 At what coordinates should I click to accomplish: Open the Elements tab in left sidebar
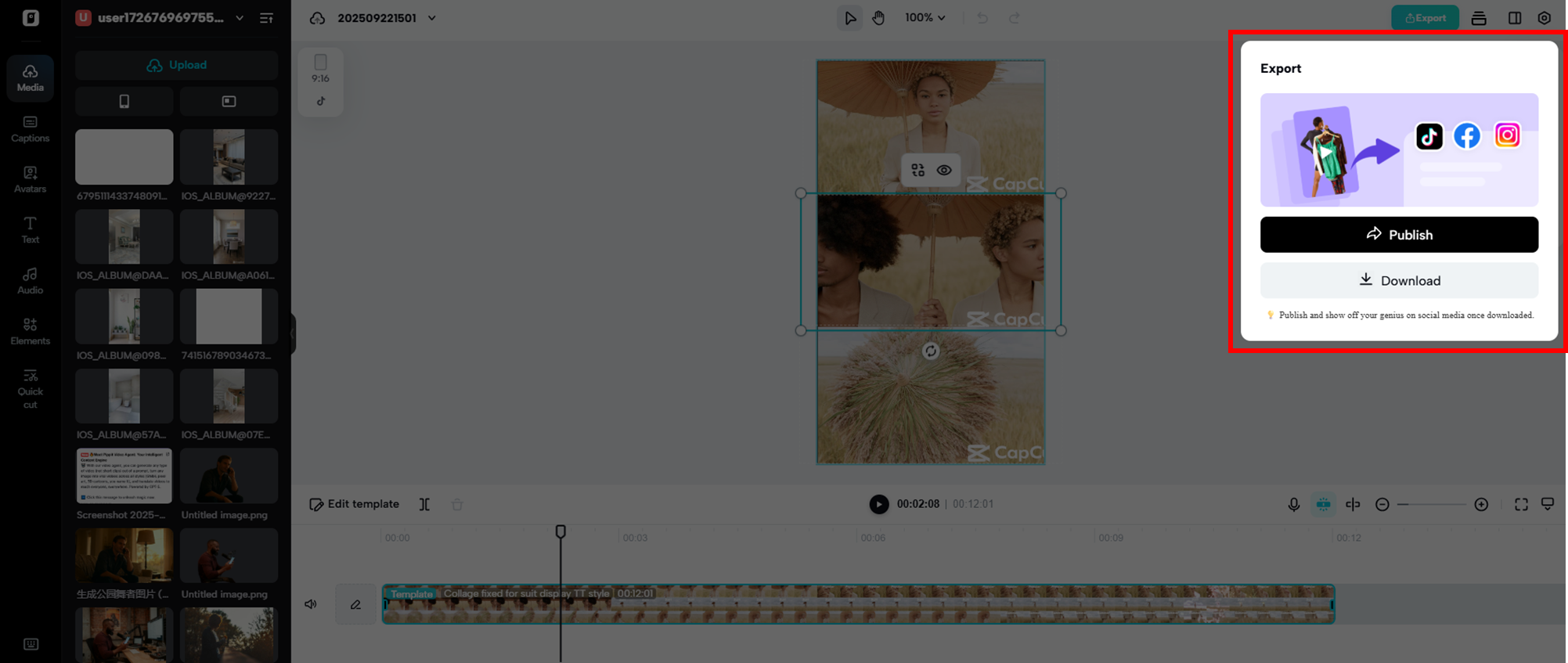point(31,331)
